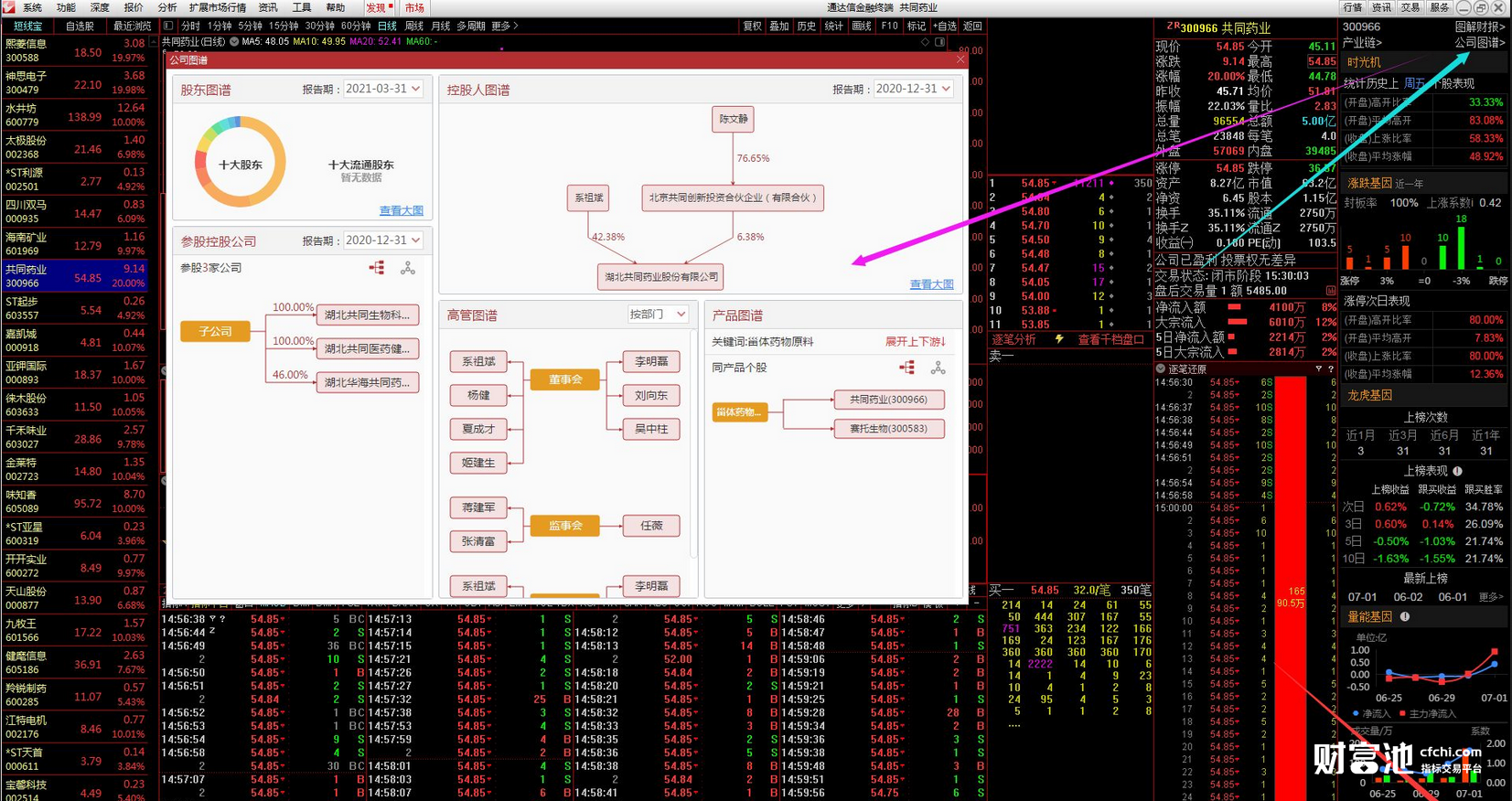Click the 十大股东 donut chart

(240, 163)
